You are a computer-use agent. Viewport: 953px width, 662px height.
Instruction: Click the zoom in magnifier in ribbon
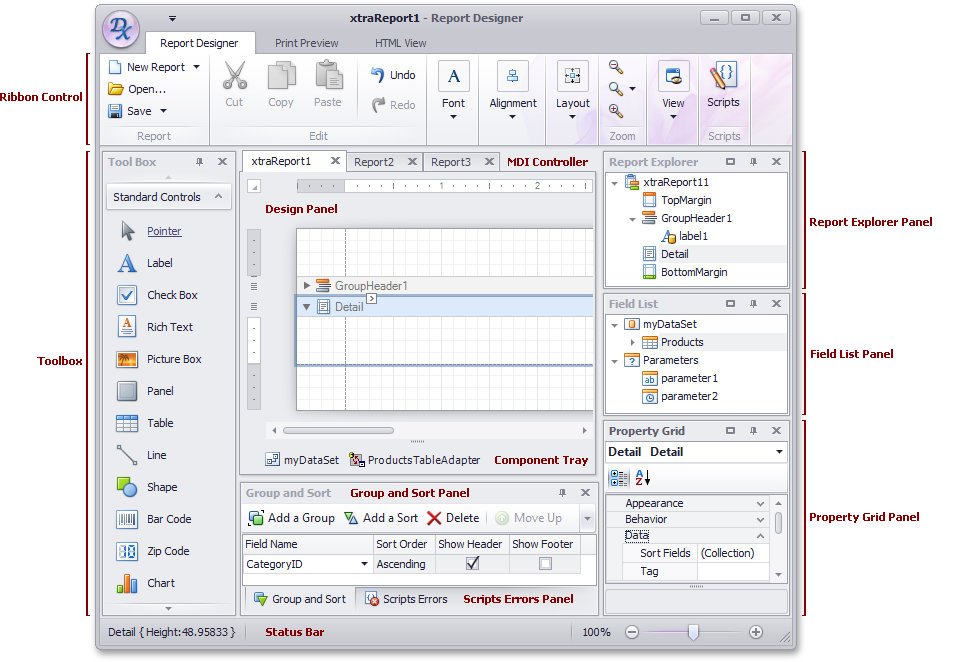[x=616, y=111]
